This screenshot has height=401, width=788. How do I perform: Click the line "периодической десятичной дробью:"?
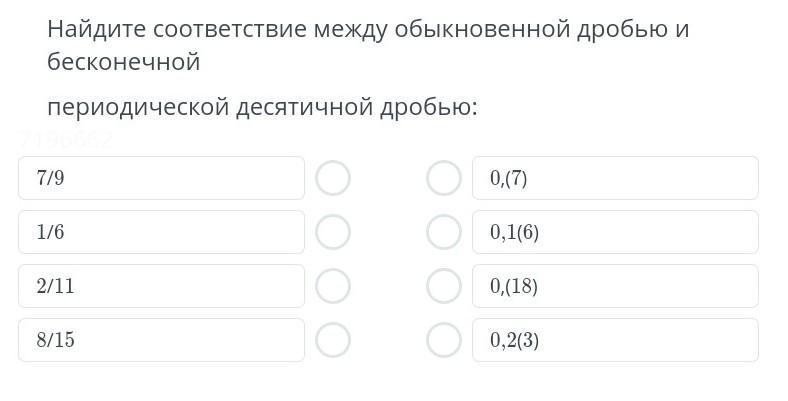262,106
